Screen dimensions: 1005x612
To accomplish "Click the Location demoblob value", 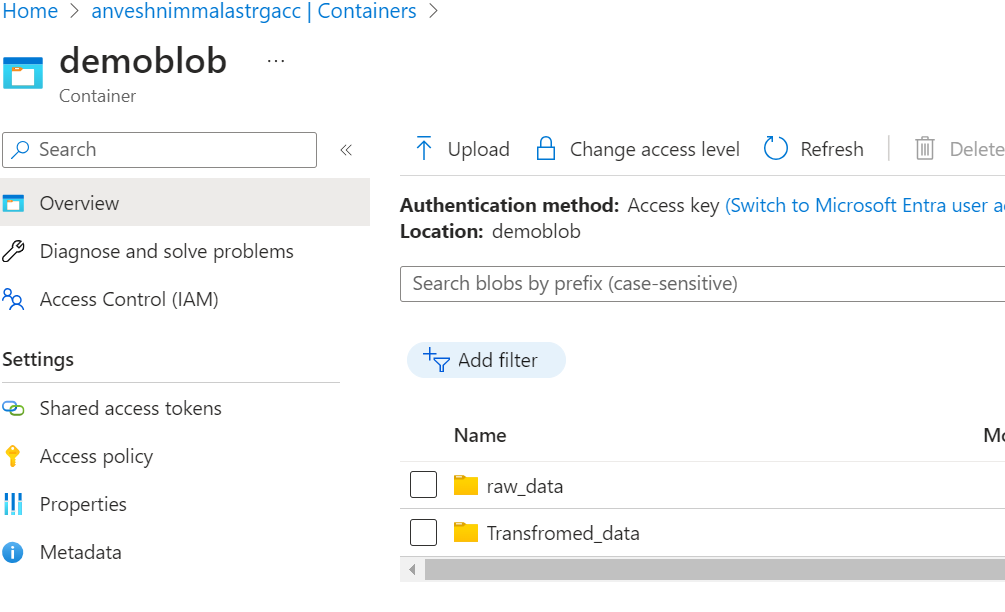I will tap(536, 231).
